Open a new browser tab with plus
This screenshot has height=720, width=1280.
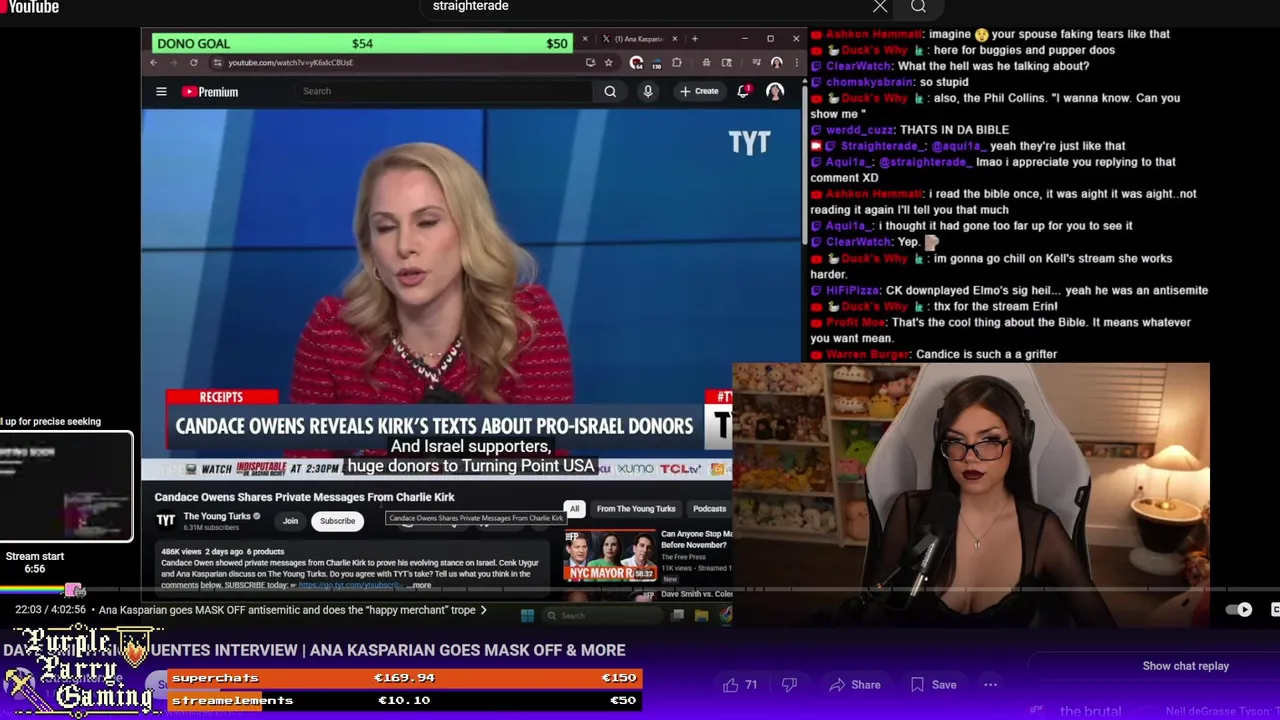(694, 39)
